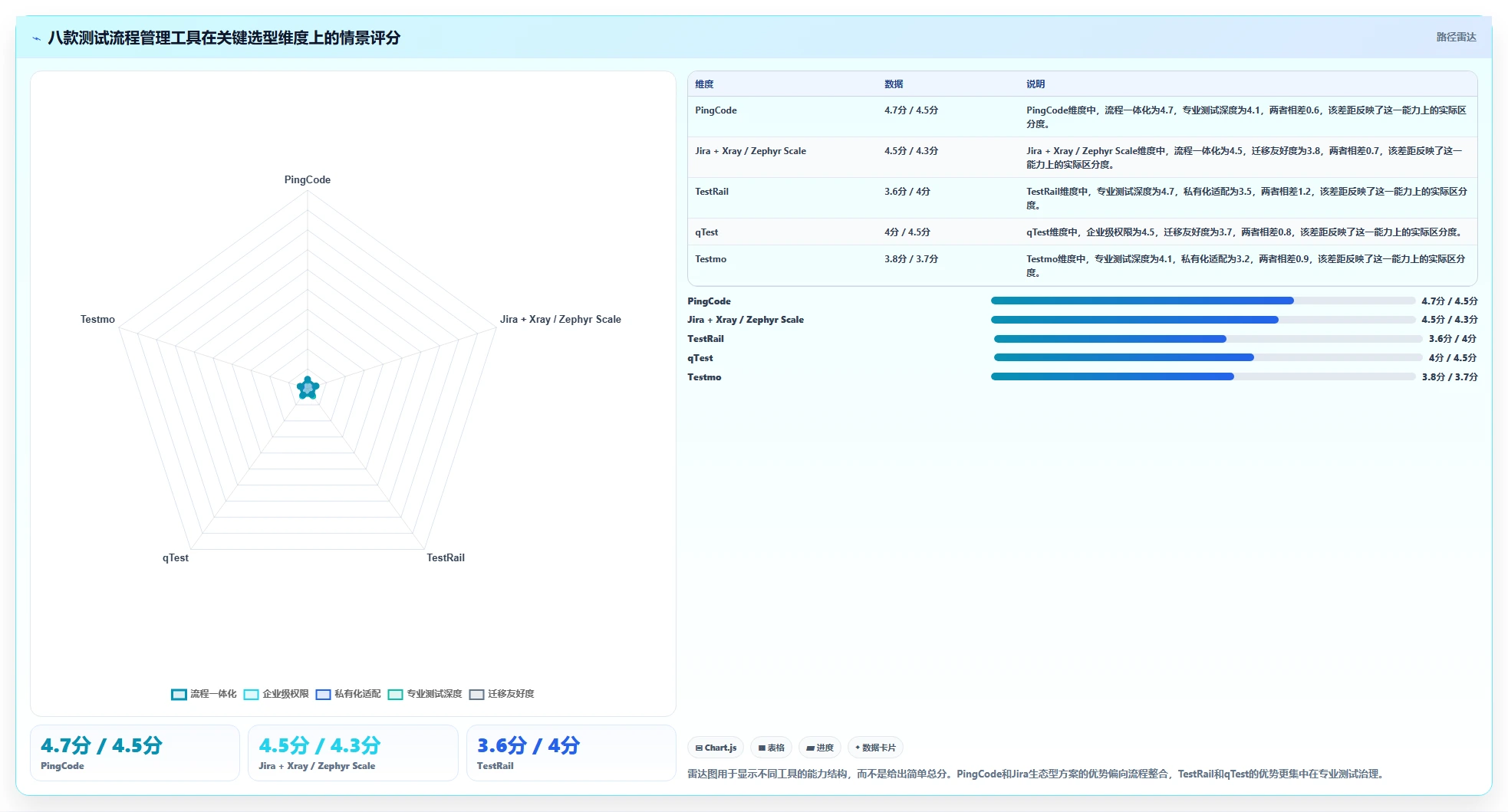
Task: Click the 维度 column header
Action: 704,84
